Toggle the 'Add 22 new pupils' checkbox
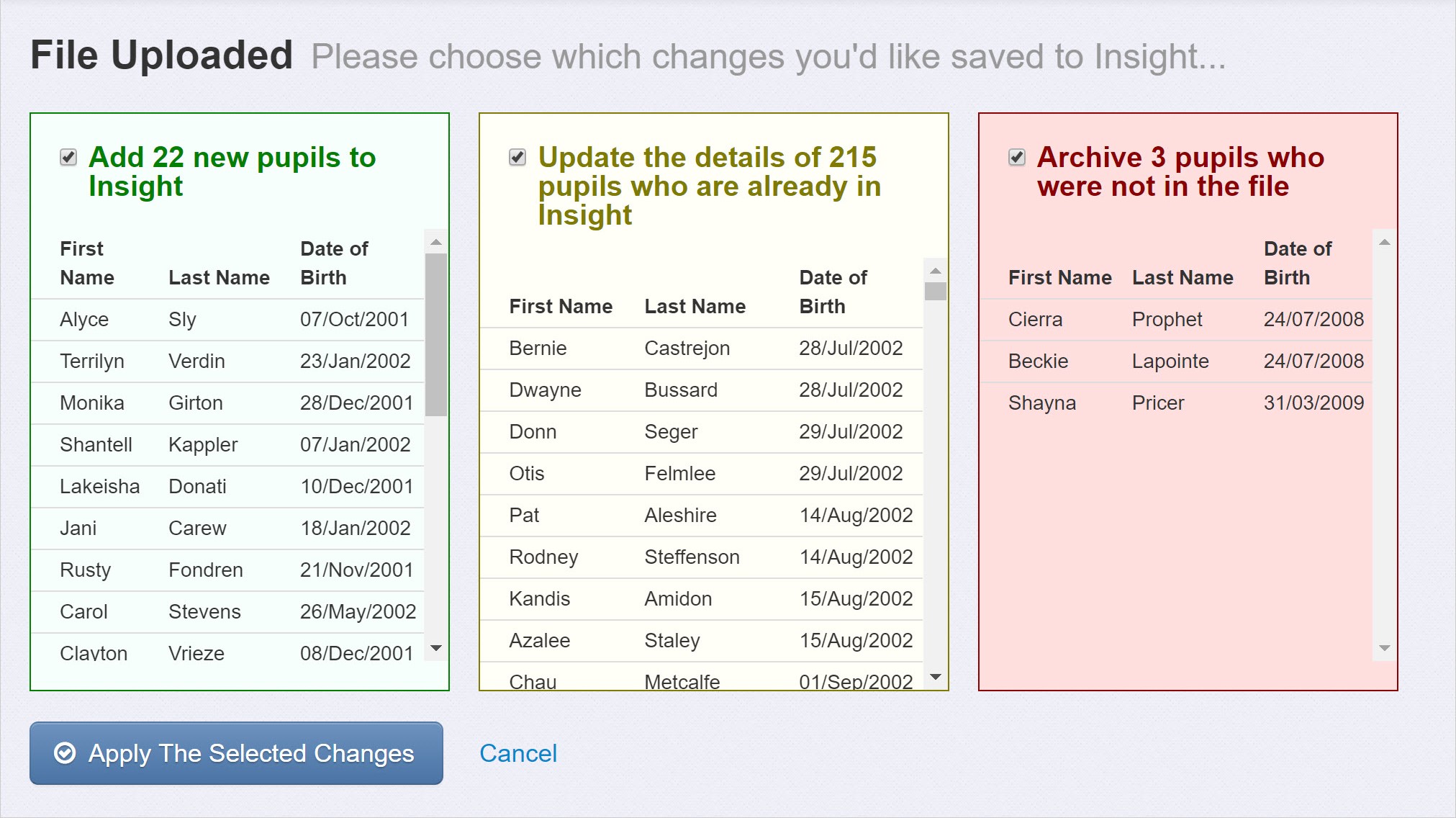Image resolution: width=1456 pixels, height=818 pixels. coord(68,157)
